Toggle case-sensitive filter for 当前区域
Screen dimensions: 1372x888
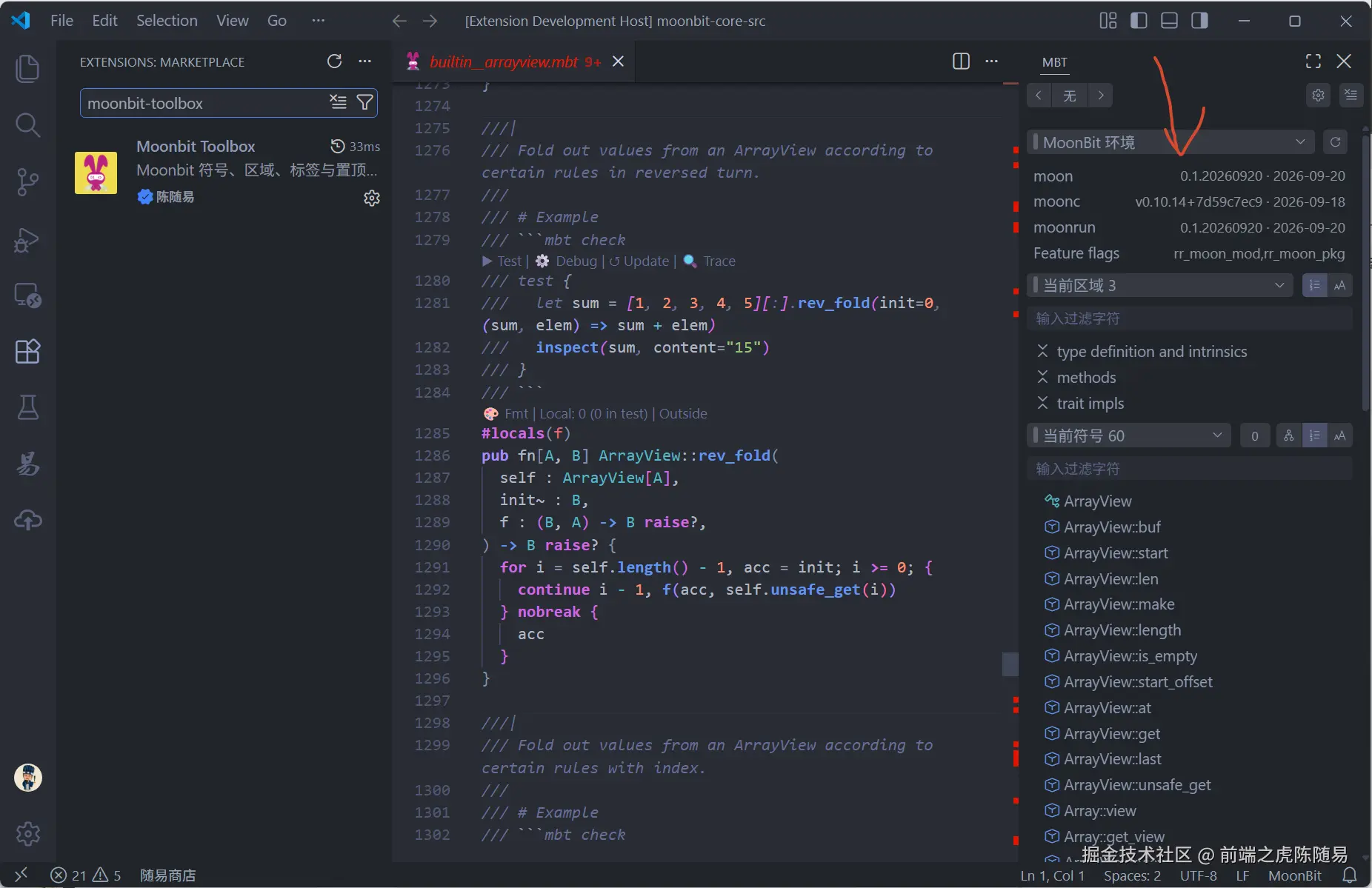(x=1339, y=285)
